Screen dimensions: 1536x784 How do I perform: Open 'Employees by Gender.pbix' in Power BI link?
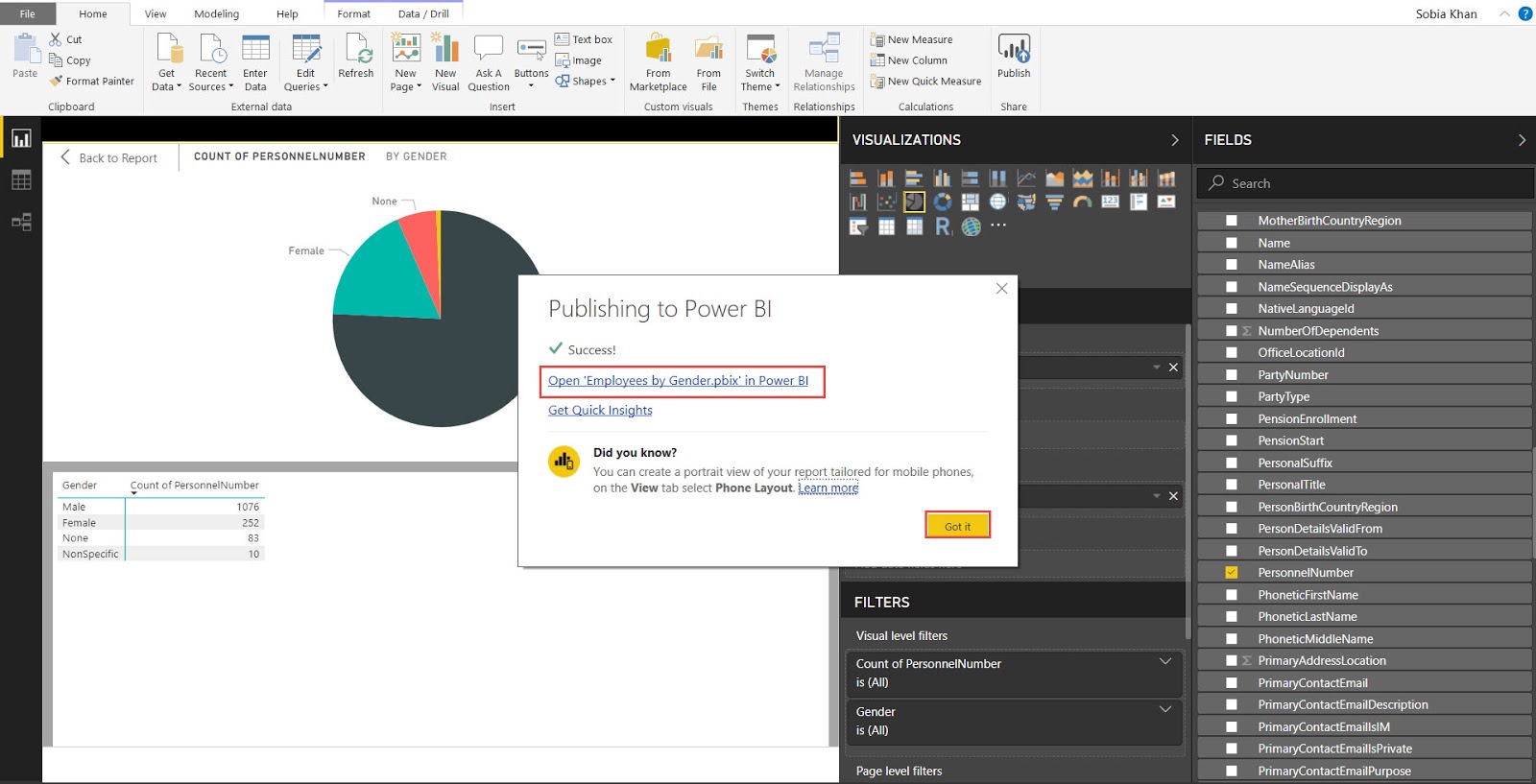point(679,381)
